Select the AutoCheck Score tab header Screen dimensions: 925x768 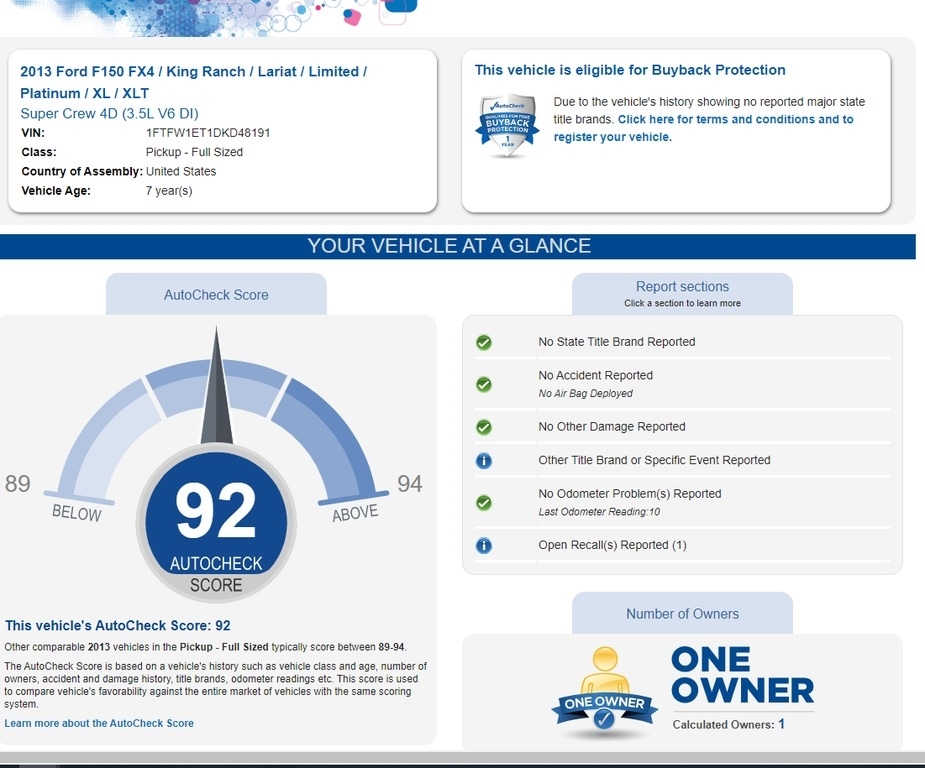coord(216,294)
